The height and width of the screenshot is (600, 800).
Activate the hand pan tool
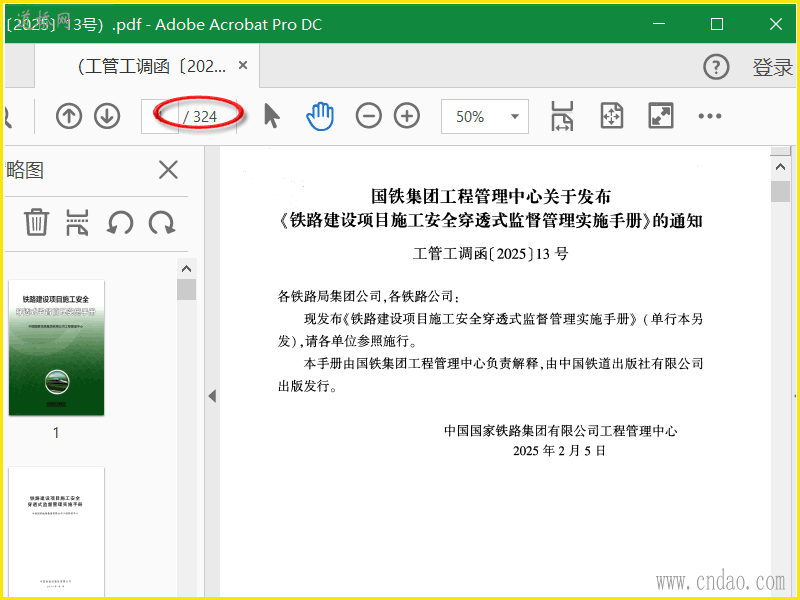tap(320, 116)
